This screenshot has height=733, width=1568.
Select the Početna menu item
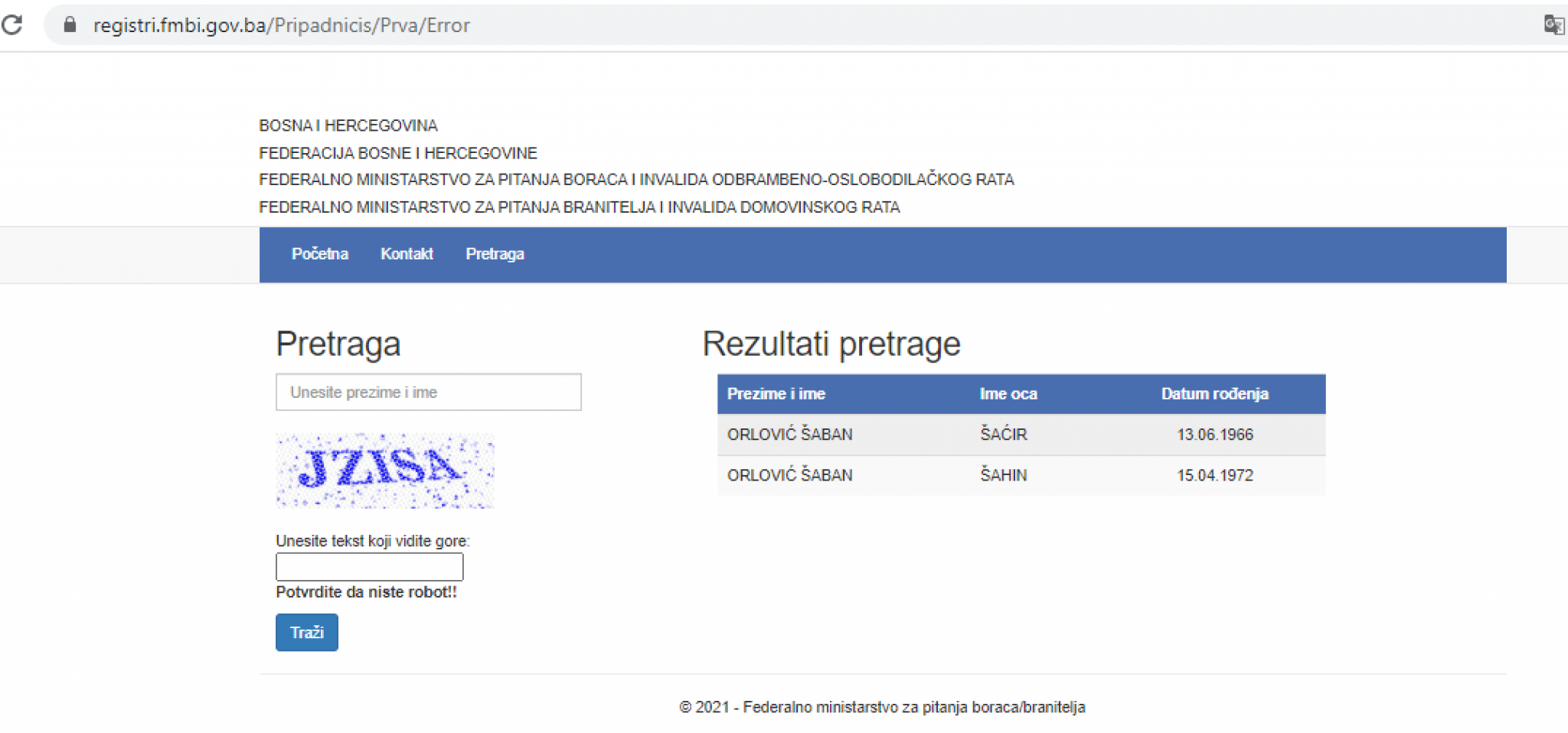[320, 254]
